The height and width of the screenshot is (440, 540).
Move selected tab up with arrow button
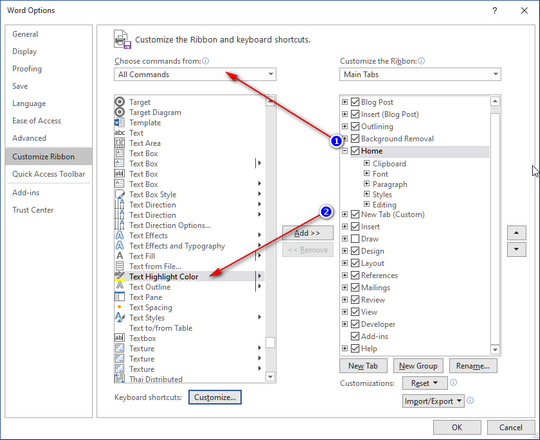516,233
